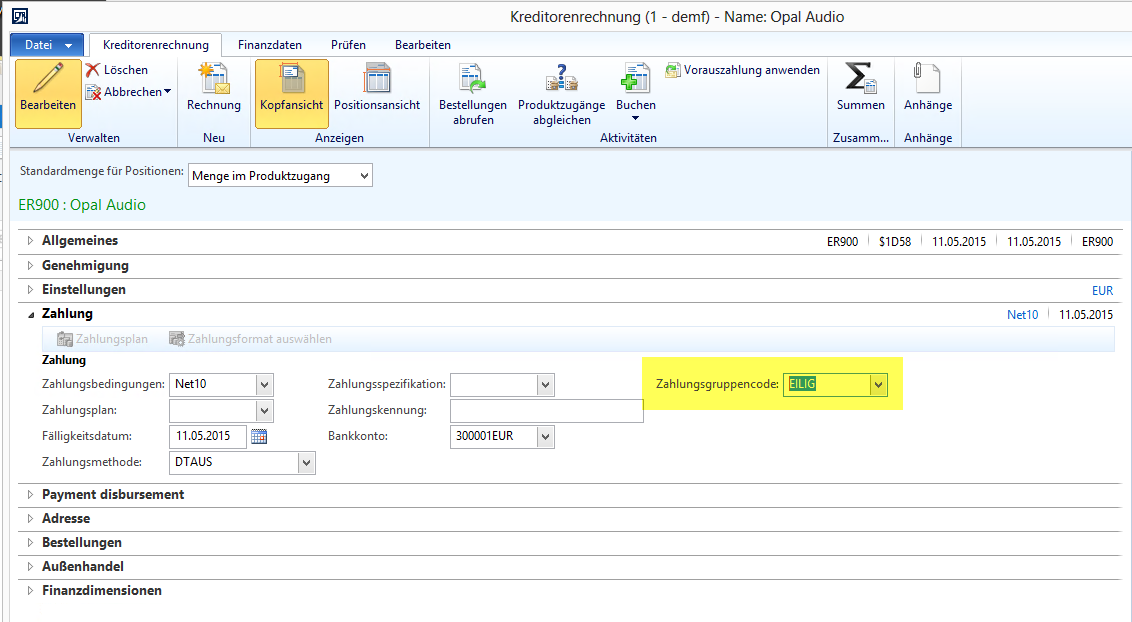Click the Löschen delete icon

coord(93,70)
